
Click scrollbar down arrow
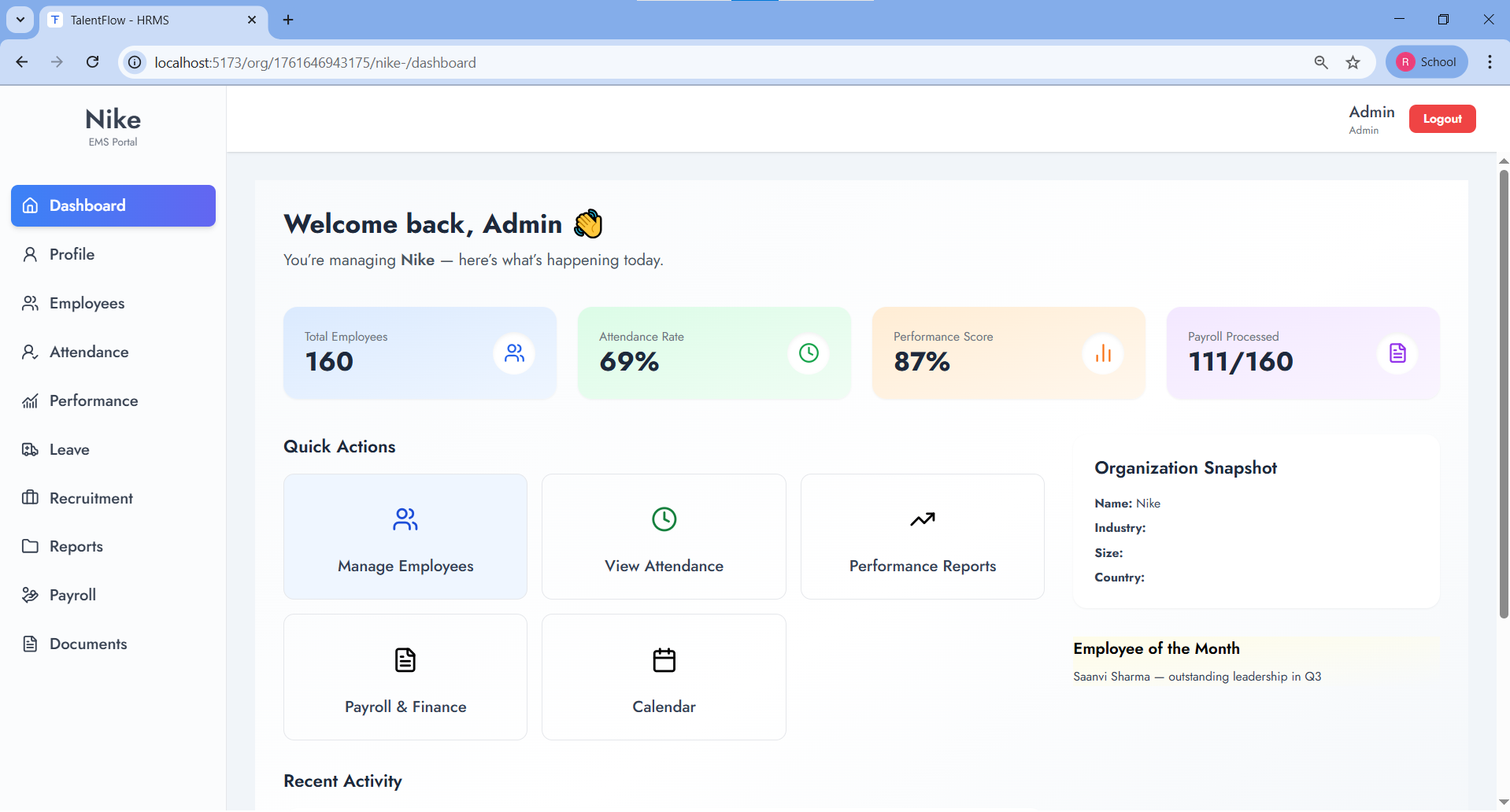coord(1504,803)
